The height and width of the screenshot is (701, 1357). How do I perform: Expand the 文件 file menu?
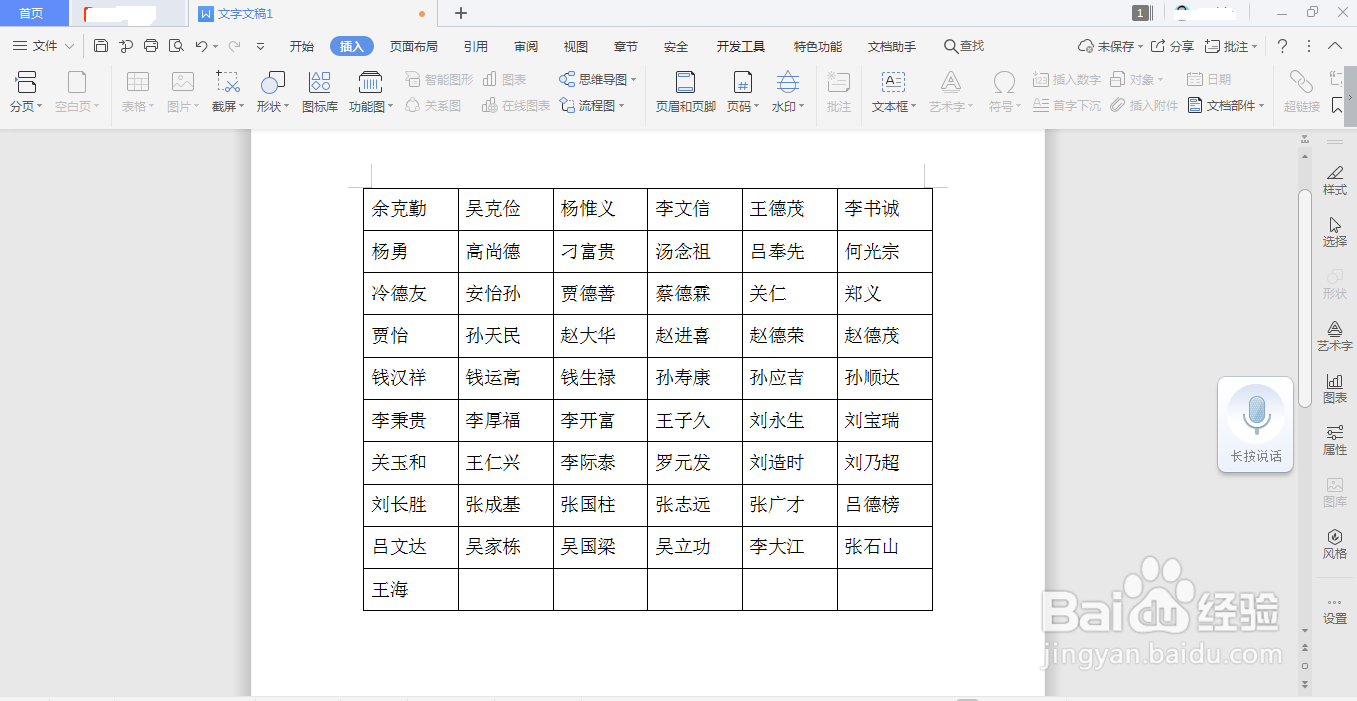tap(44, 45)
